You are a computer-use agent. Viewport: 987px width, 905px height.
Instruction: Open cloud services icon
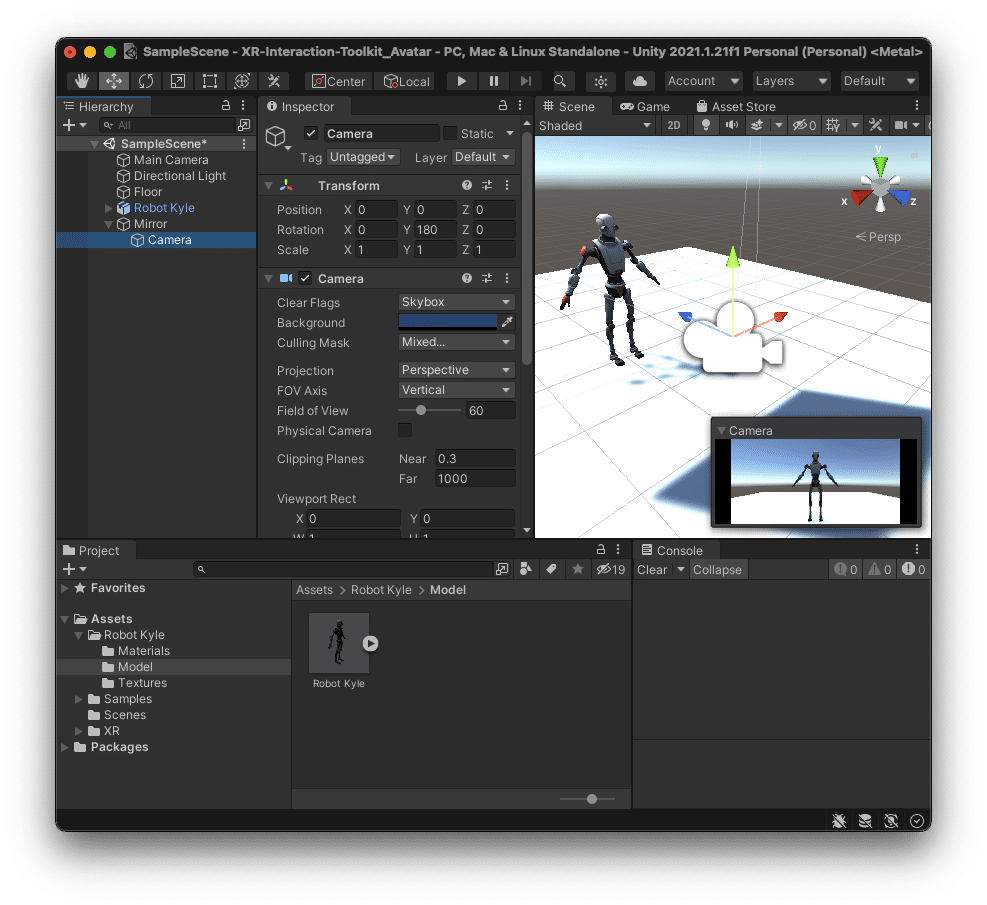click(640, 81)
